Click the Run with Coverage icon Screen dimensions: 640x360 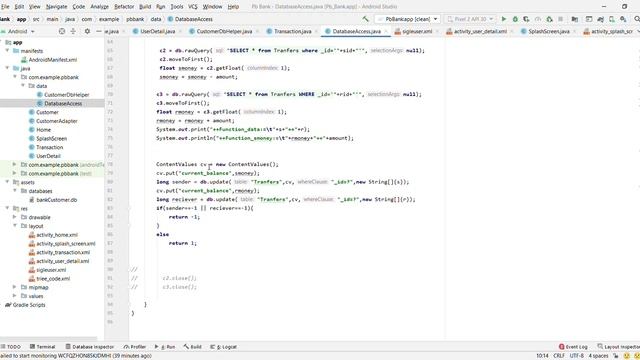click(x=527, y=19)
